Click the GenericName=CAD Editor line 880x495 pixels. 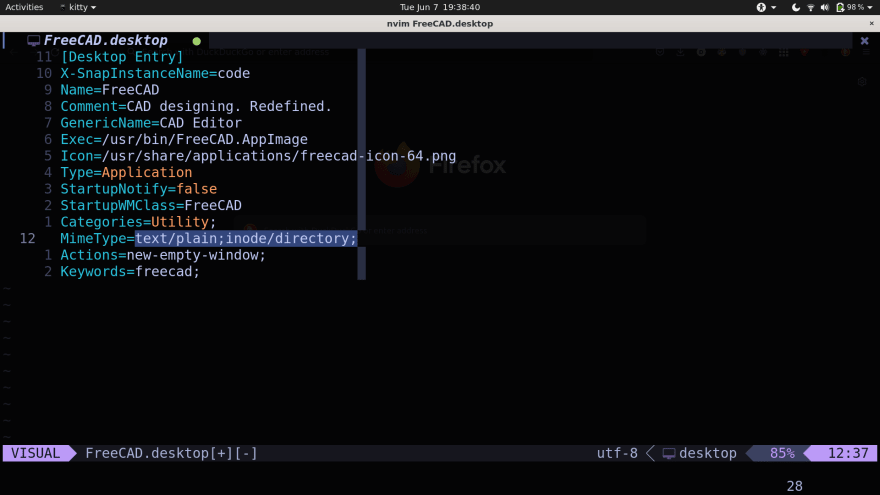click(151, 123)
